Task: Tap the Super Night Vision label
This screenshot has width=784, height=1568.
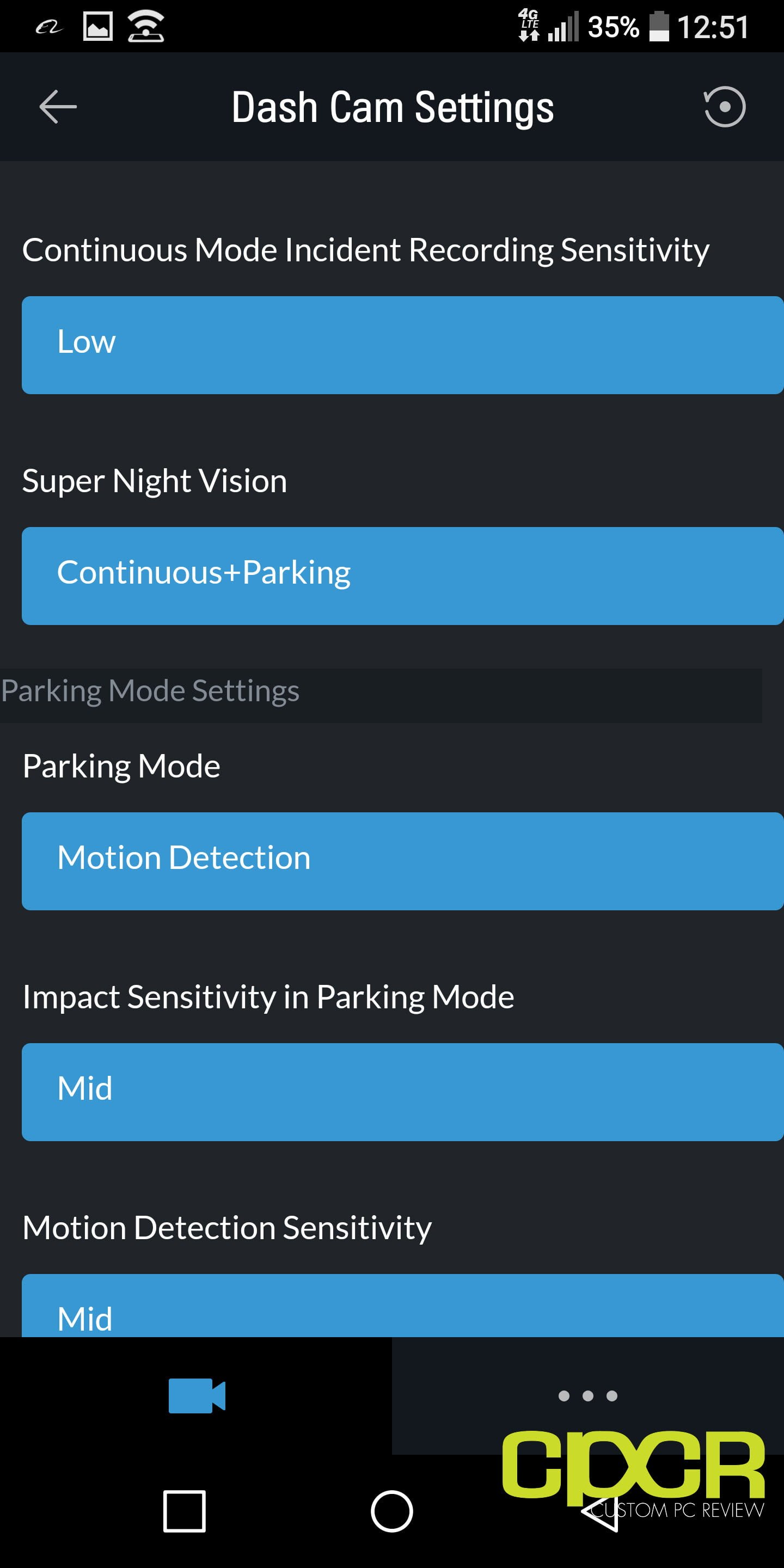Action: [x=155, y=481]
